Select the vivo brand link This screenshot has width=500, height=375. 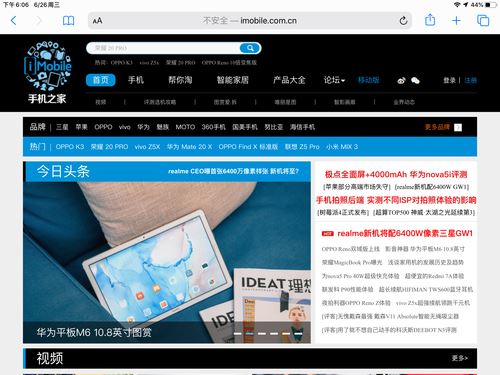(x=125, y=127)
